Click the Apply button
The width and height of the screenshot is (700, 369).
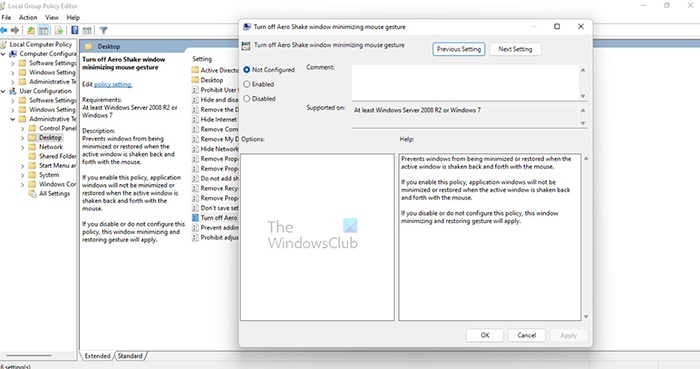pyautogui.click(x=568, y=335)
